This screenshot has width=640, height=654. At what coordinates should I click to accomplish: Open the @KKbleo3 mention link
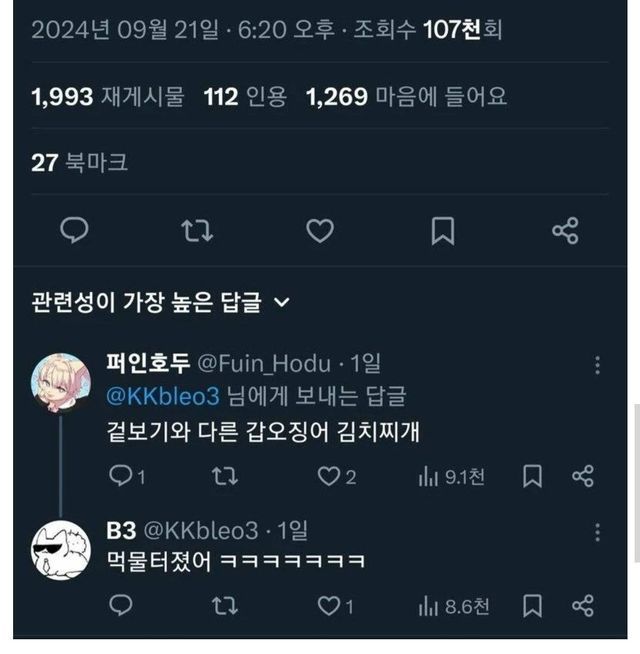click(x=162, y=397)
